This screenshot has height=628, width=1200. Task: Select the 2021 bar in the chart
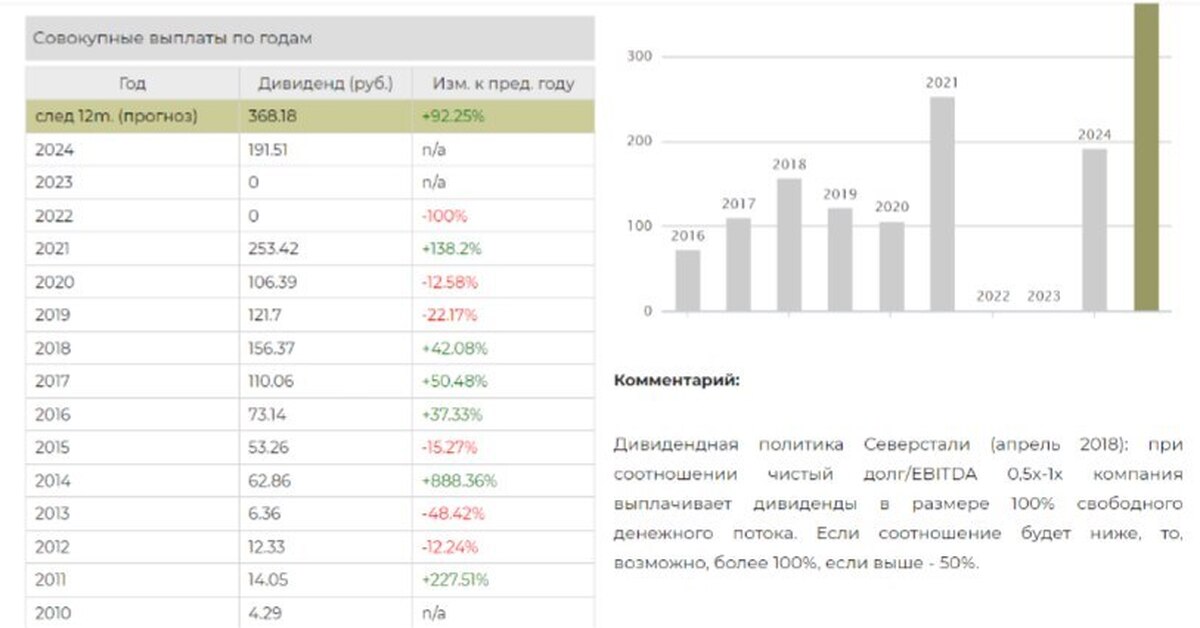coord(941,204)
